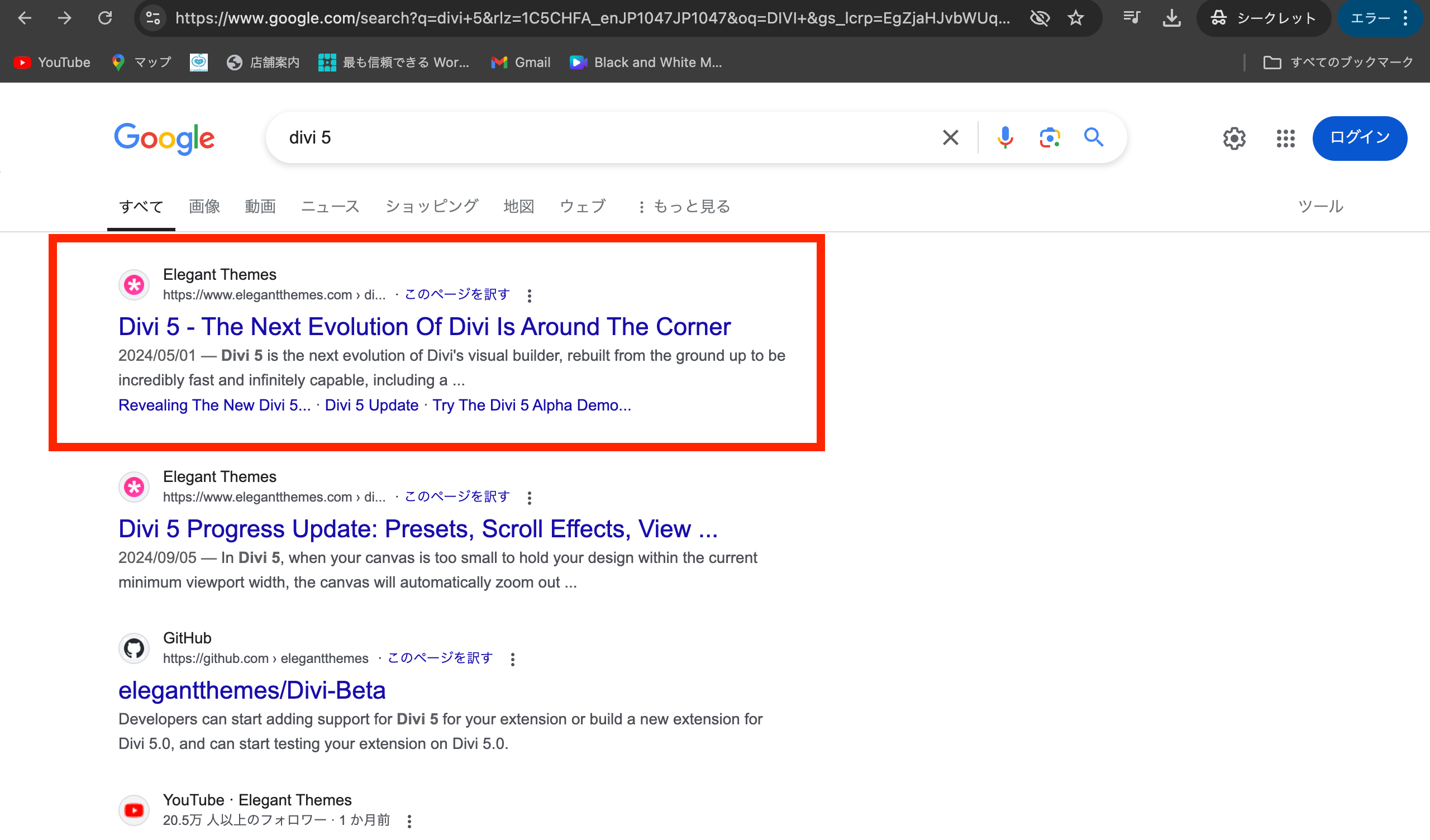Click the favicon of the Progress Update result
The height and width of the screenshot is (840, 1430).
point(134,487)
